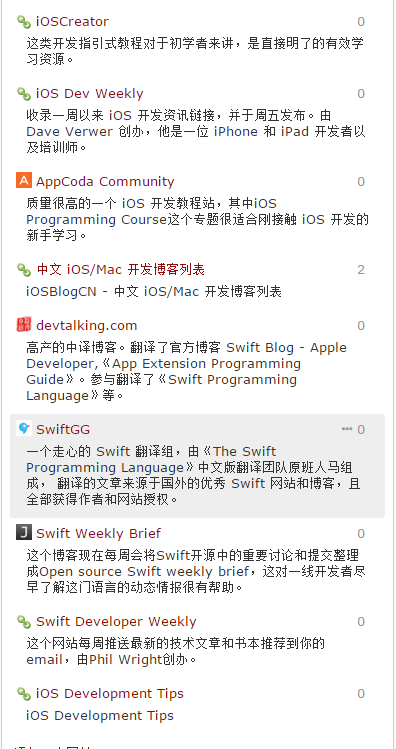Open the Swift Weekly Brief link
Screen dimensions: 396x749
tap(98, 533)
